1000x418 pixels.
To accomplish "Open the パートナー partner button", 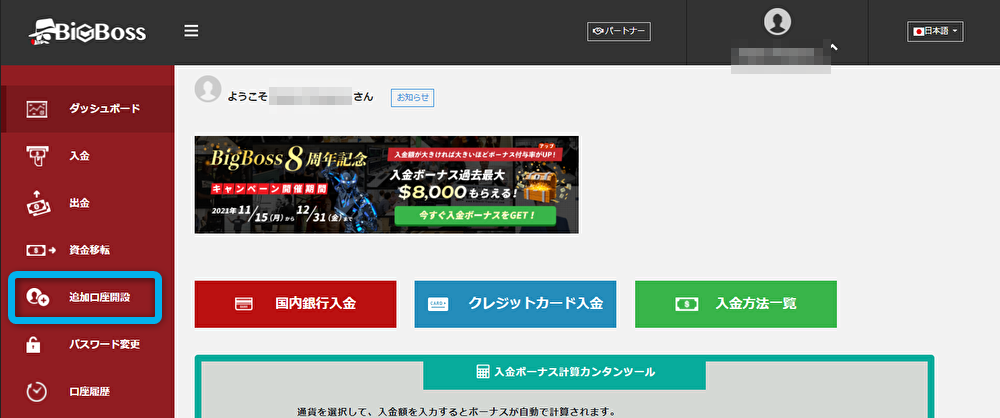I will (619, 31).
